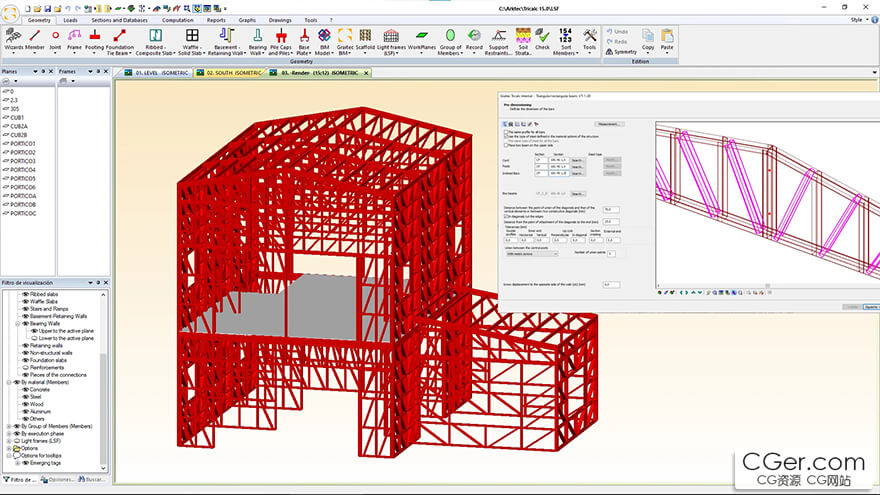Open Pile Caps and Piles tool

(281, 42)
